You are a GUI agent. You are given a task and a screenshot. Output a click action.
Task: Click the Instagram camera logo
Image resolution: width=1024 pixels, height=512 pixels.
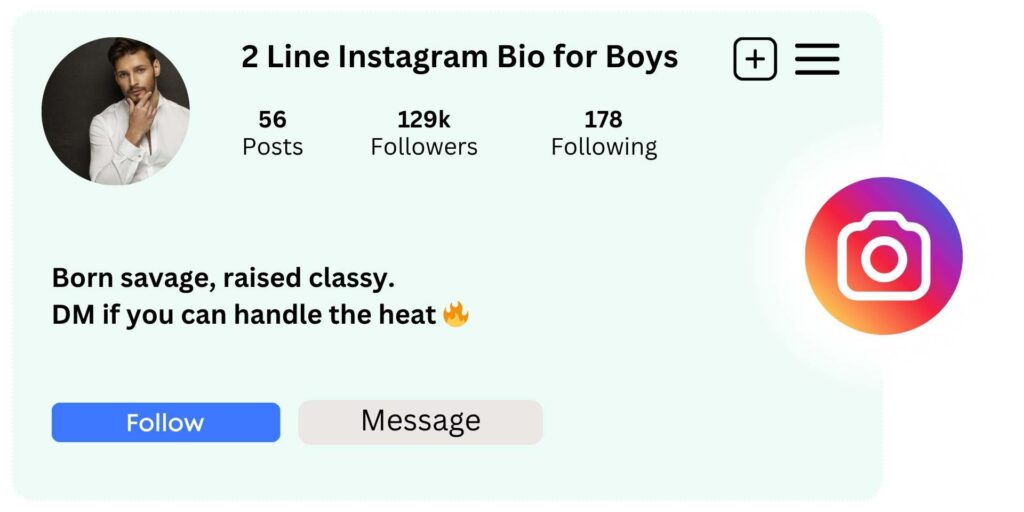[x=883, y=256]
